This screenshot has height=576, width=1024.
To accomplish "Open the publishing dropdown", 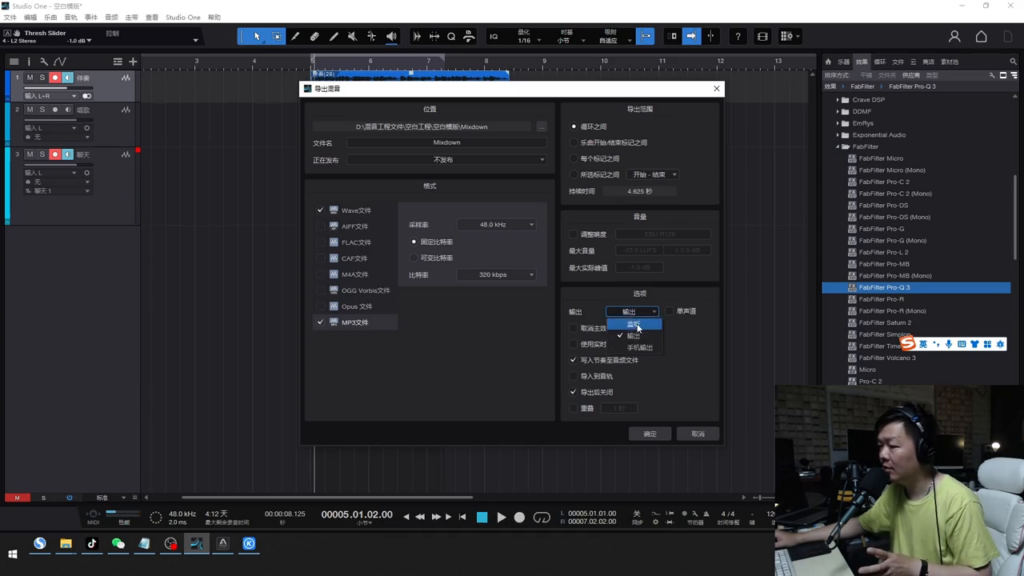I will tap(447, 159).
